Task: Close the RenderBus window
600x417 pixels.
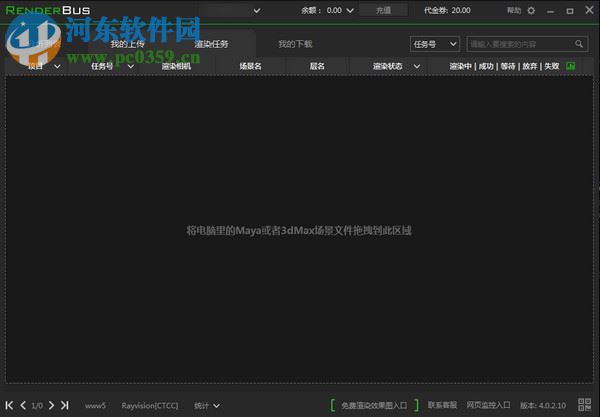Action: pos(589,10)
